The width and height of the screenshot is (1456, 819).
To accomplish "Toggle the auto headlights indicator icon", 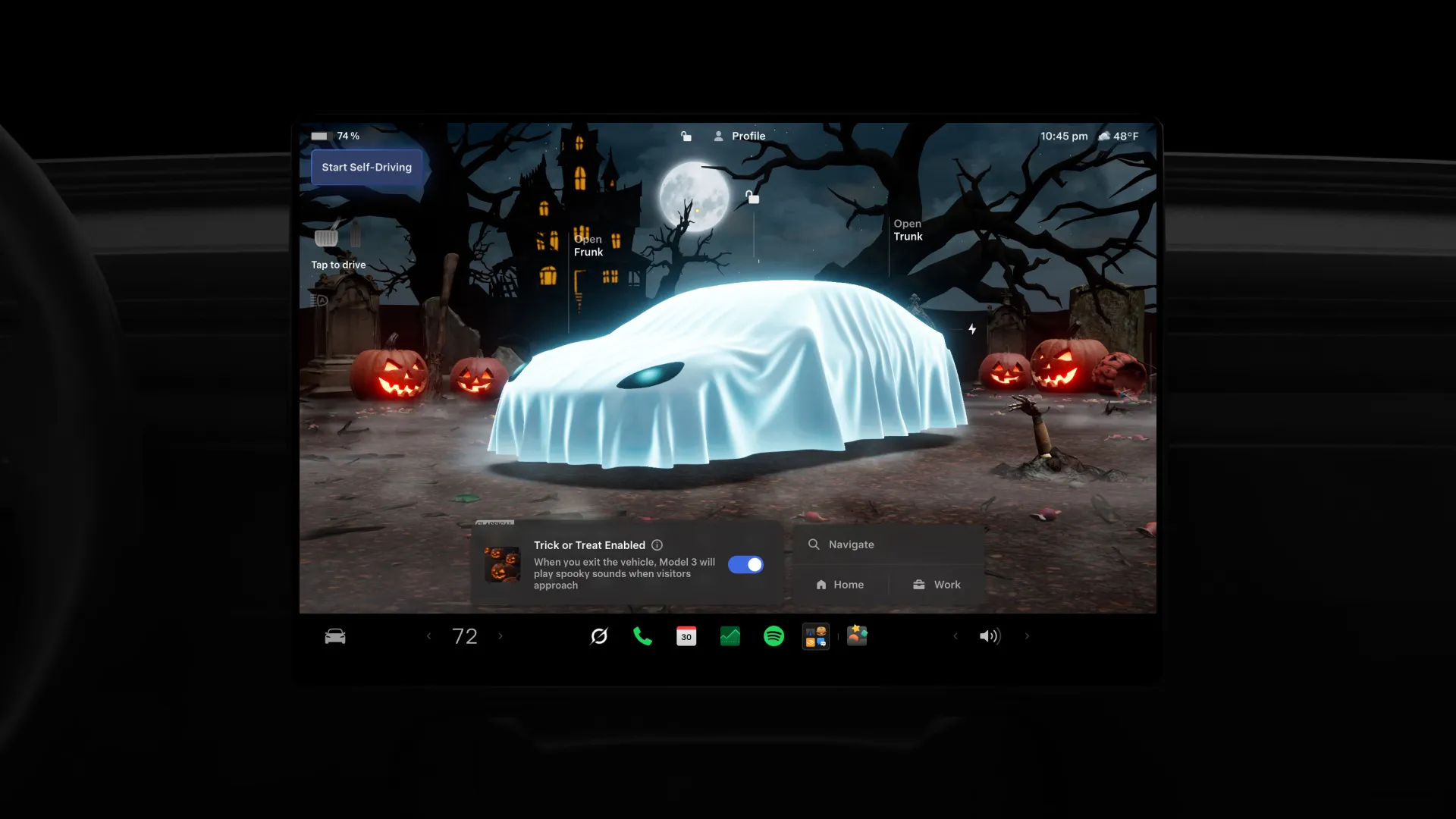I will (319, 300).
